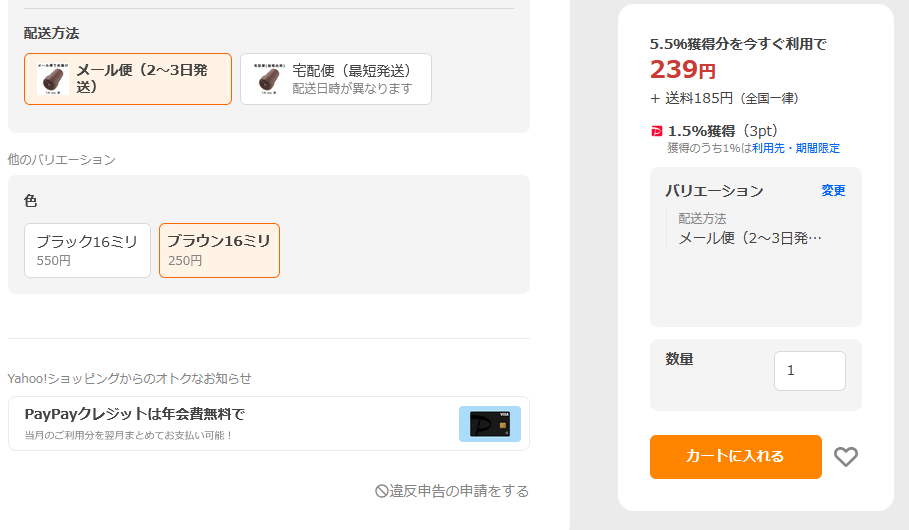Click the heart favorite icon
909x530 pixels.
click(846, 457)
